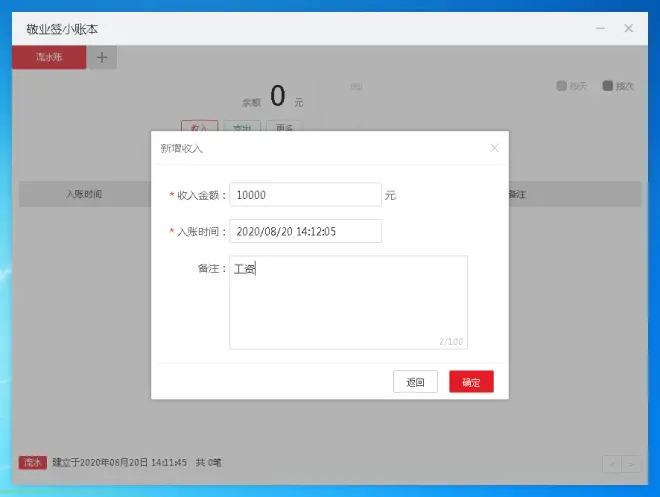
Task: Focus the 收入金额 amount field
Action: (x=306, y=195)
